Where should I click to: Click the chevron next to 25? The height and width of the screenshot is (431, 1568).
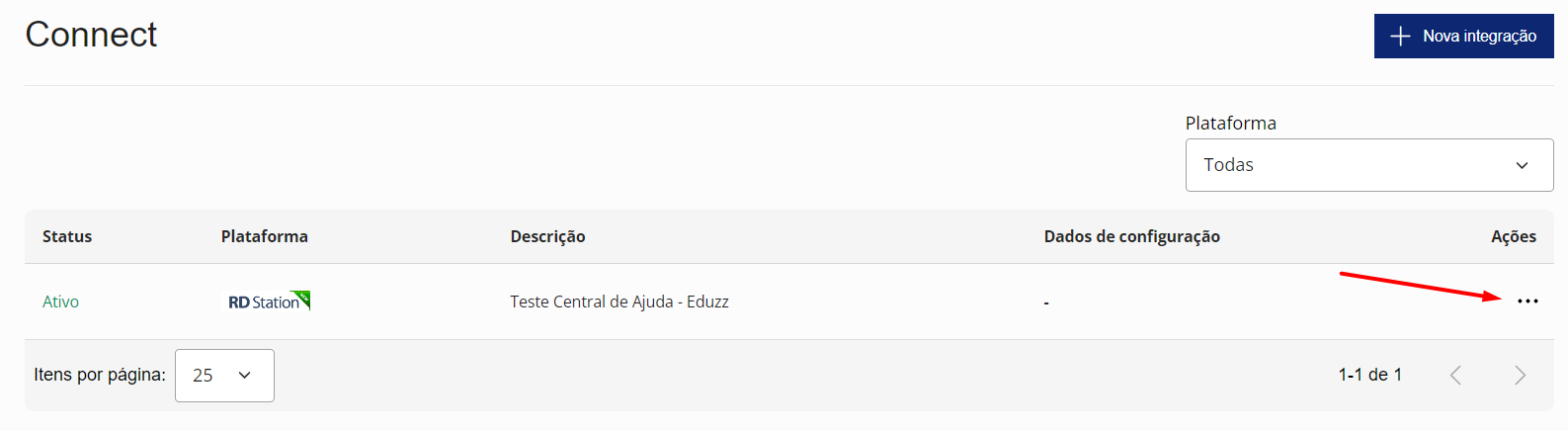pyautogui.click(x=245, y=376)
